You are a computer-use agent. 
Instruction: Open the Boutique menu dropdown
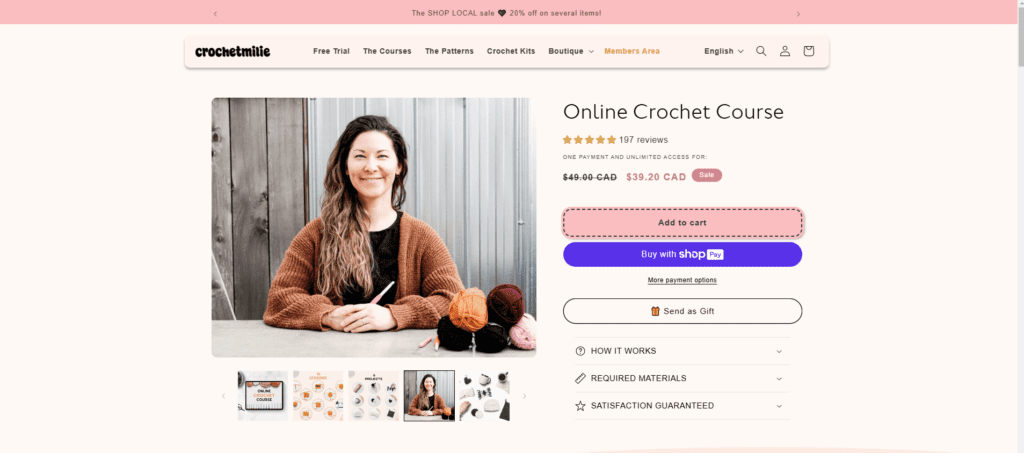[571, 51]
